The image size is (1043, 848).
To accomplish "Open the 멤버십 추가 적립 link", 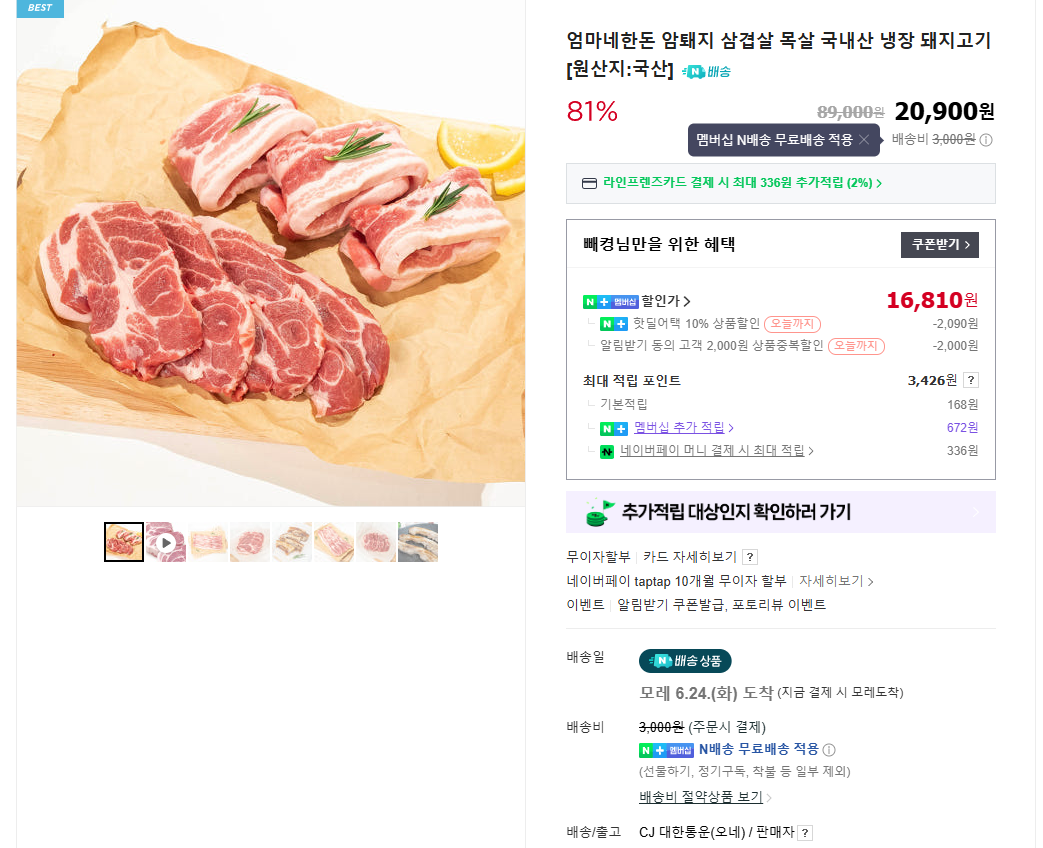I will 683,428.
